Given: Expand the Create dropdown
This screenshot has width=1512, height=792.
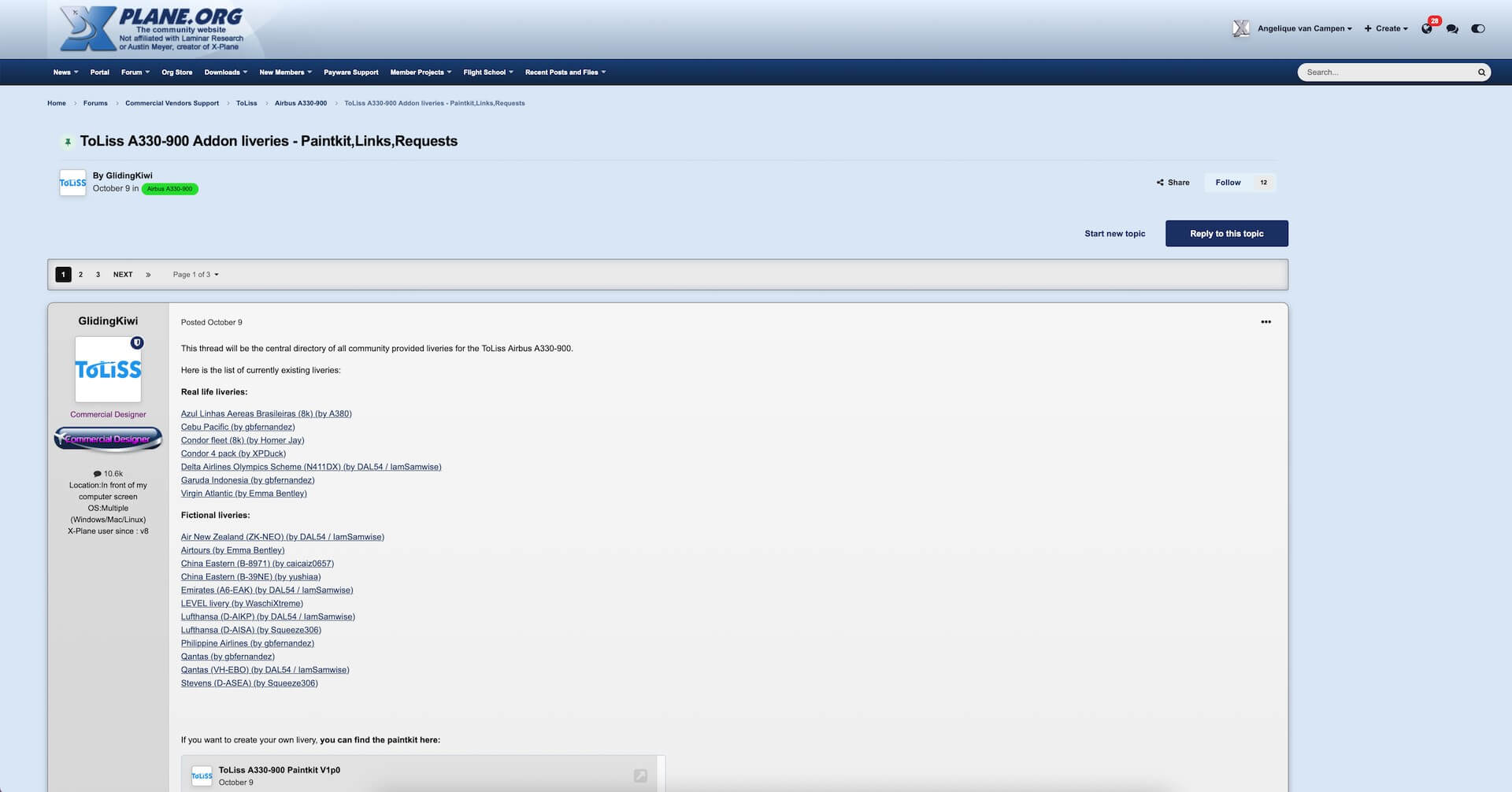Looking at the screenshot, I should [x=1387, y=28].
